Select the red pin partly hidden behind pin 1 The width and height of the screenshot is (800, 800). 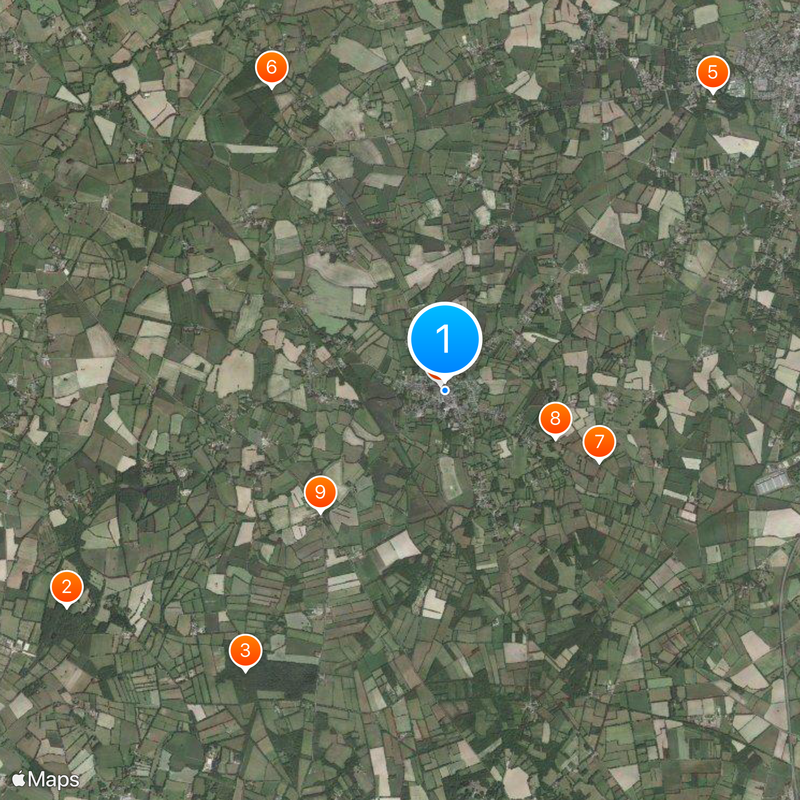click(432, 376)
